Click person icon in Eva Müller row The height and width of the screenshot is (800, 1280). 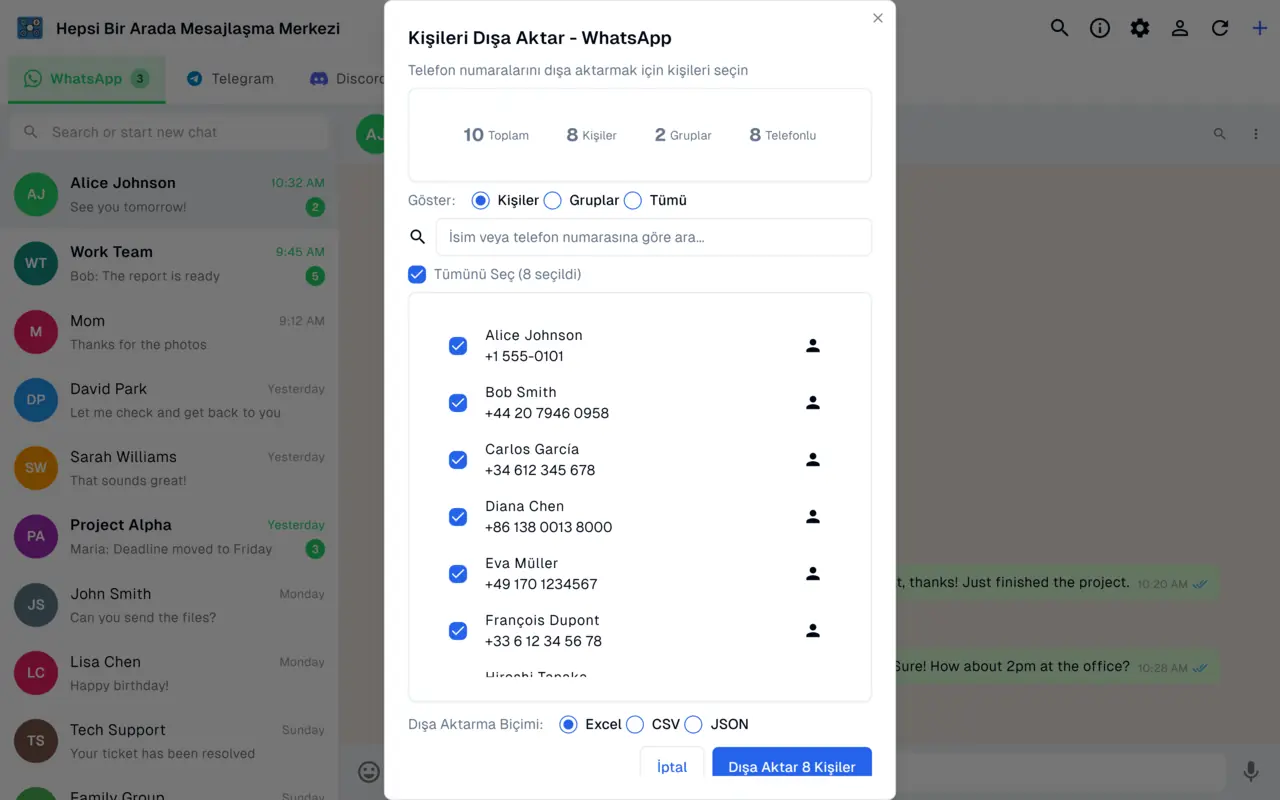pos(813,573)
